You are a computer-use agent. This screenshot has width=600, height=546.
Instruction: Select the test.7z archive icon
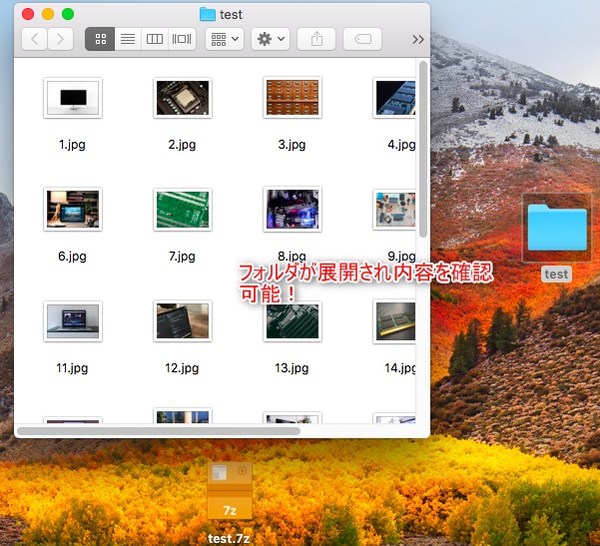[x=230, y=491]
